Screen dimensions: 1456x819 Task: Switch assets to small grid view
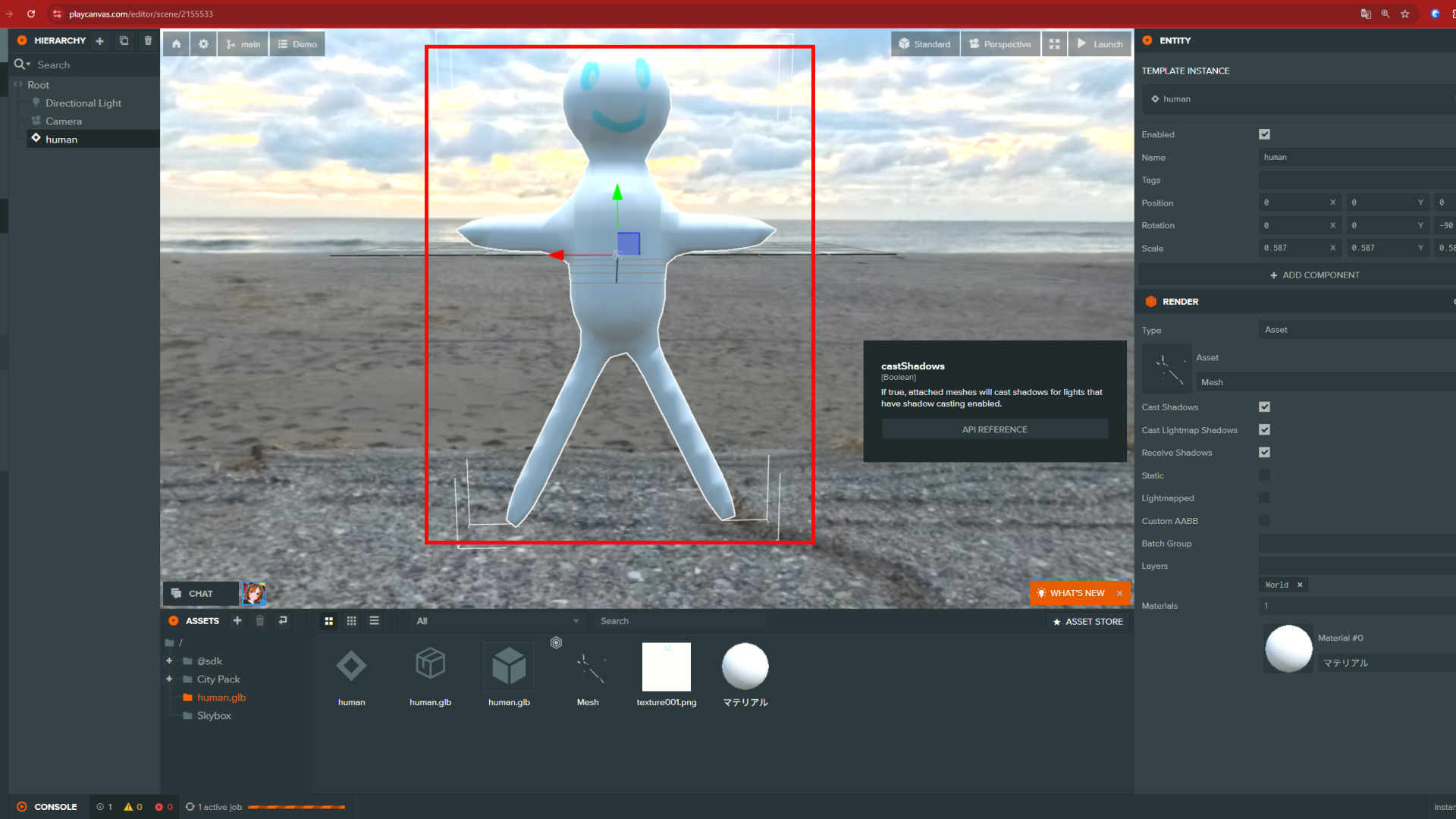351,621
